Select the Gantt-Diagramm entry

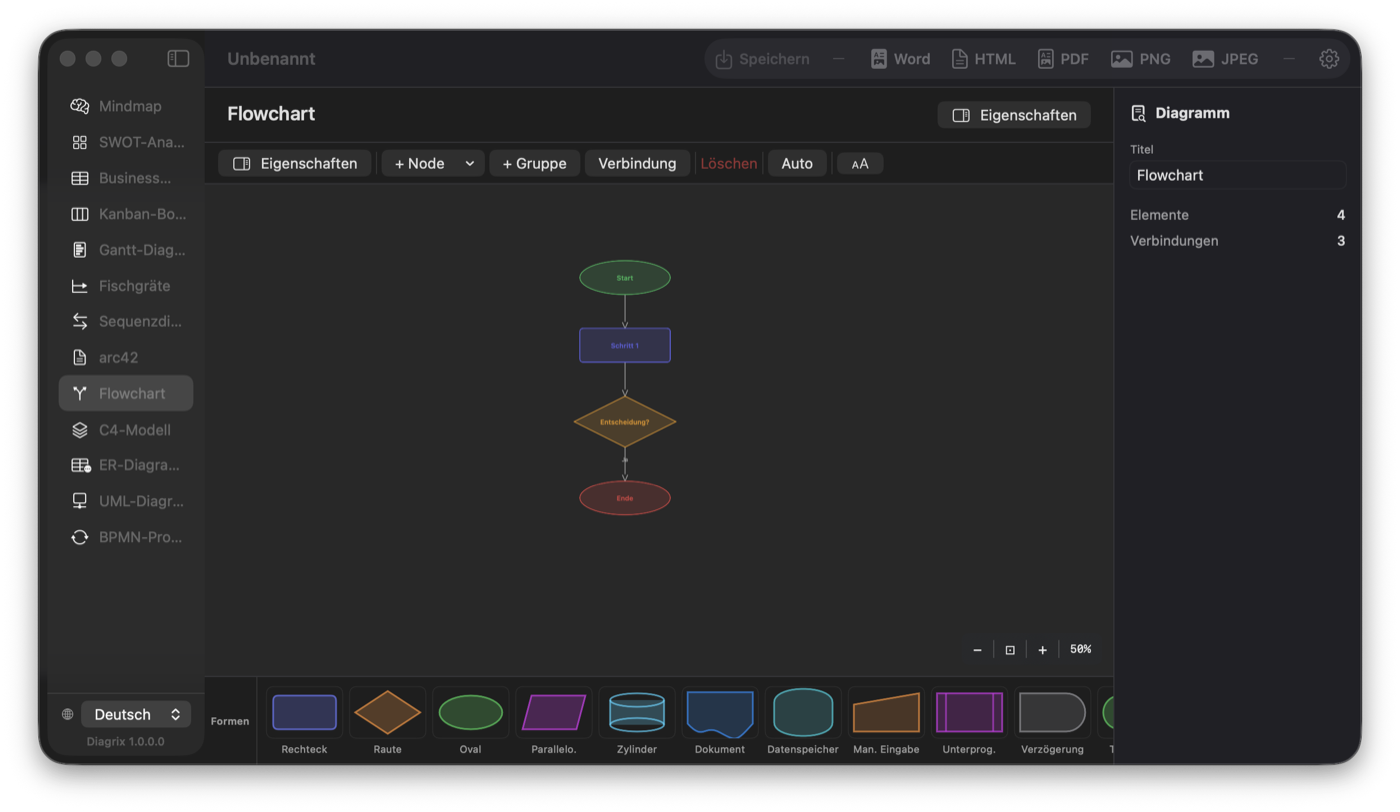(x=126, y=250)
